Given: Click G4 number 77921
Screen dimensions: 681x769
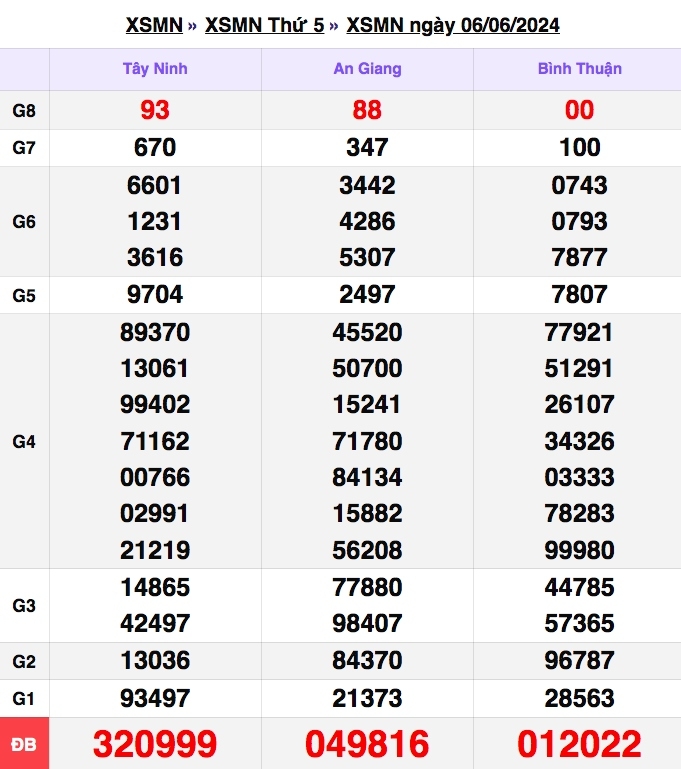Looking at the screenshot, I should click(579, 332).
